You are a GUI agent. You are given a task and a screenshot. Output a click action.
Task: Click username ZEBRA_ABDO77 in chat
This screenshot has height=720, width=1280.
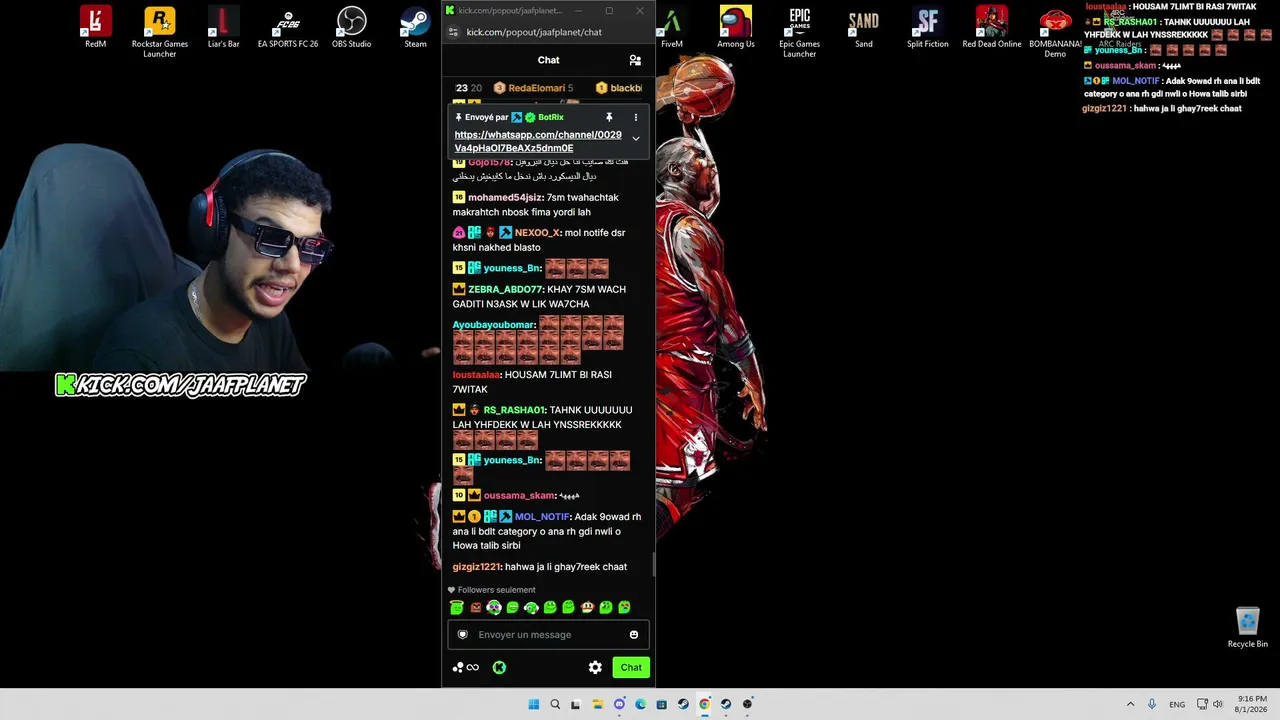pyautogui.click(x=505, y=289)
